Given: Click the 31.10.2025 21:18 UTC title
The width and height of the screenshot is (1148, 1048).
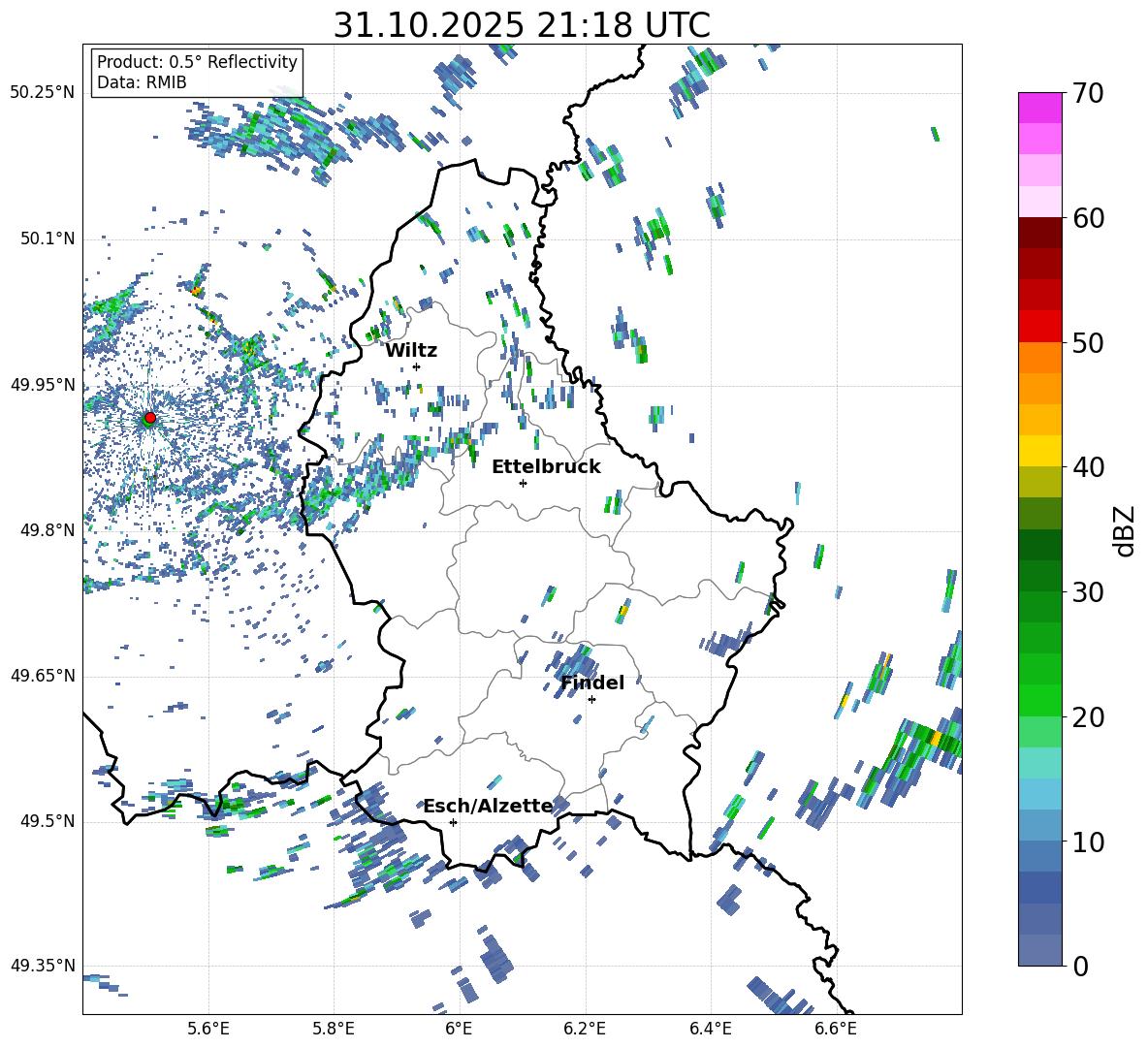Looking at the screenshot, I should pyautogui.click(x=522, y=26).
